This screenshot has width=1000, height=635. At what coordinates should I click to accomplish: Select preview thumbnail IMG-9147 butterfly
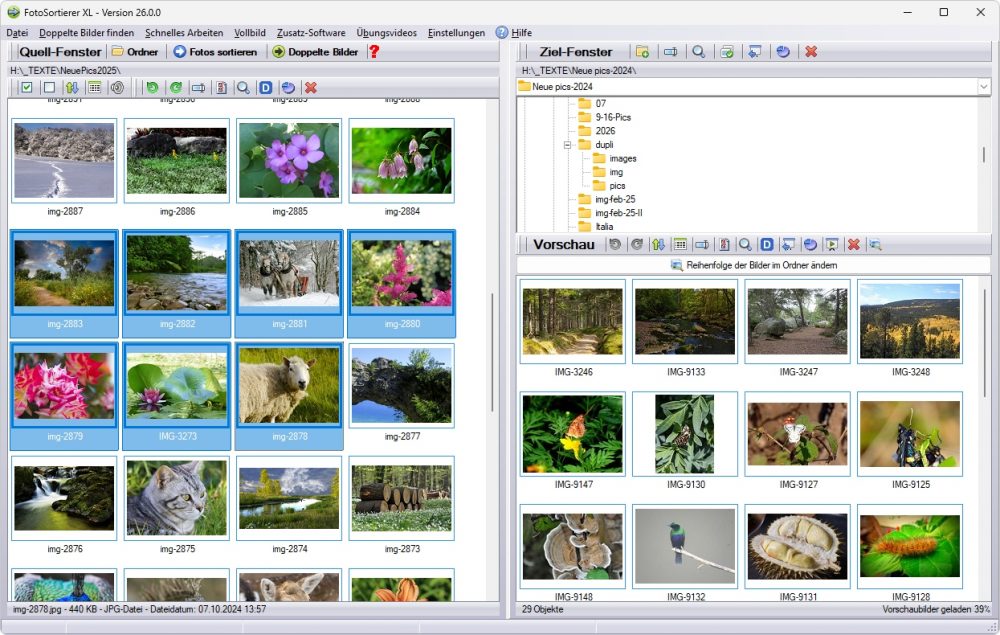click(573, 434)
